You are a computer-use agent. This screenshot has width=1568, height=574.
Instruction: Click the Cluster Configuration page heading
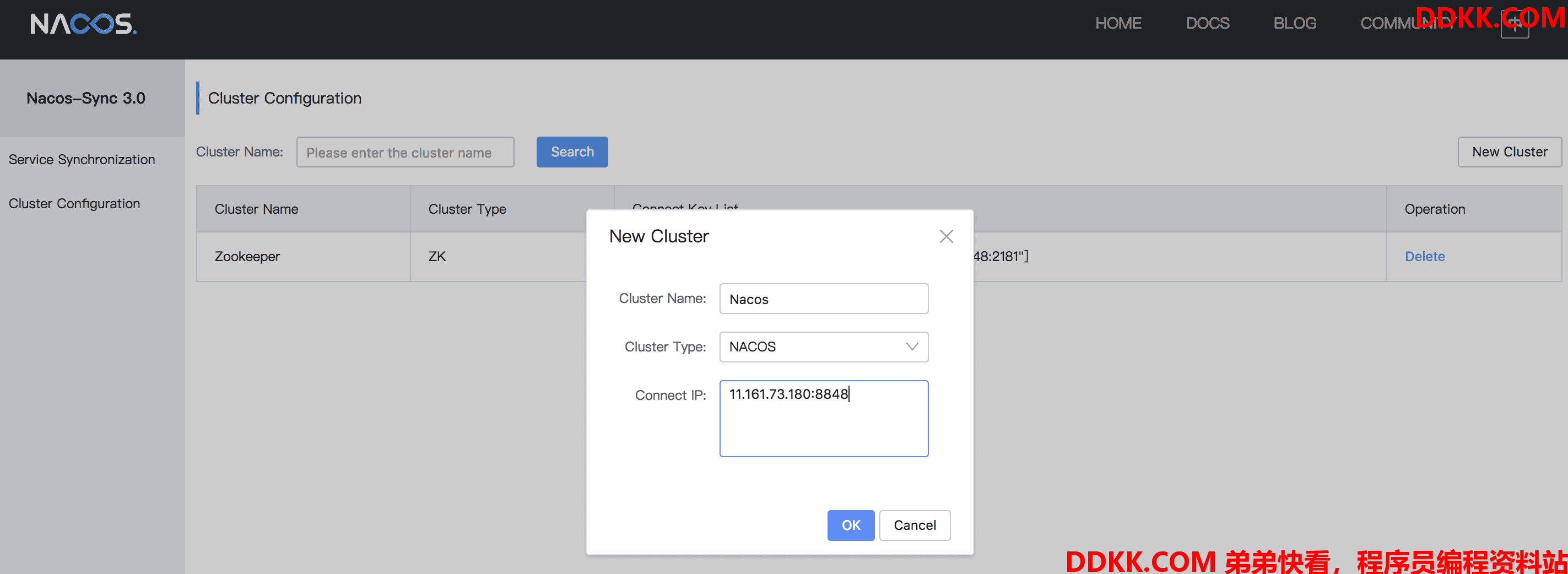tap(284, 98)
